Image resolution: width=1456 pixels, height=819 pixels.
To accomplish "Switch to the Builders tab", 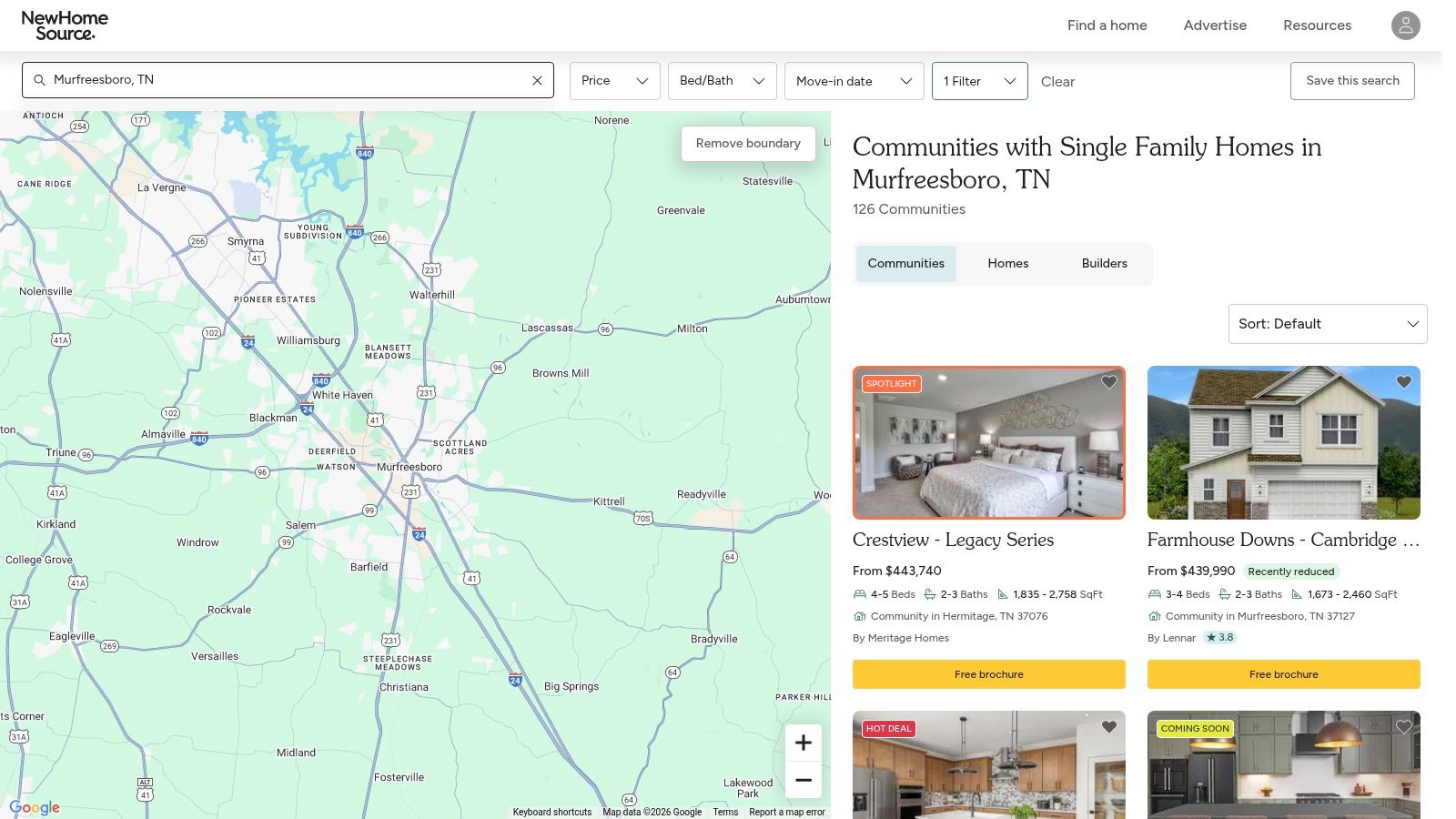I will [x=1105, y=264].
